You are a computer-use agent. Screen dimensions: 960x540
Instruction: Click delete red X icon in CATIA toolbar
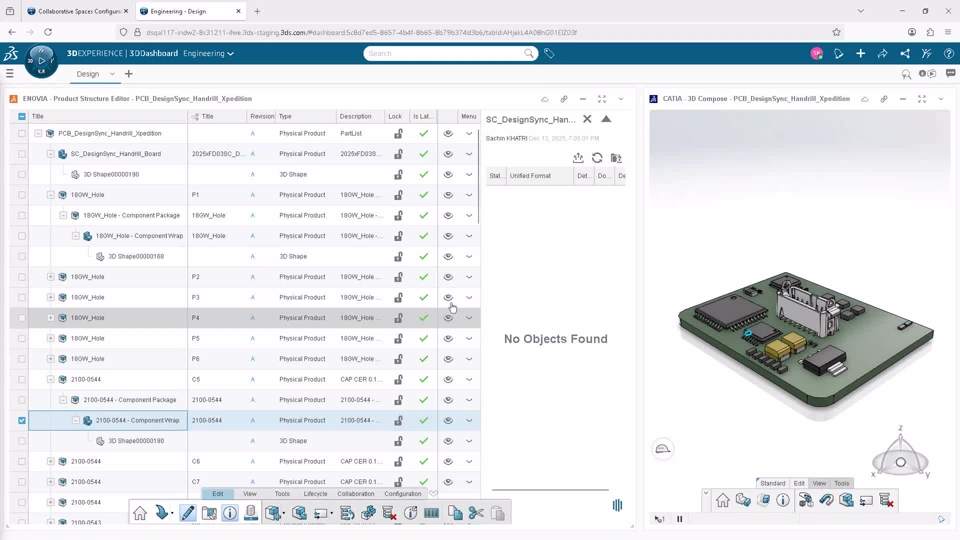pyautogui.click(x=886, y=500)
